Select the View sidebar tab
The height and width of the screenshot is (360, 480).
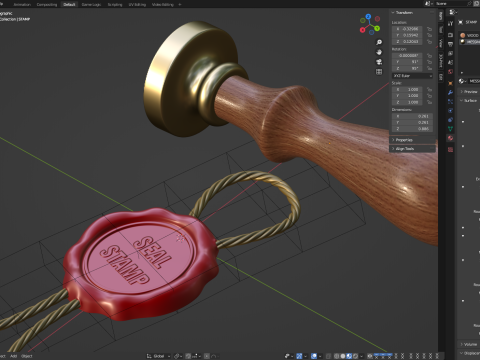point(441,43)
